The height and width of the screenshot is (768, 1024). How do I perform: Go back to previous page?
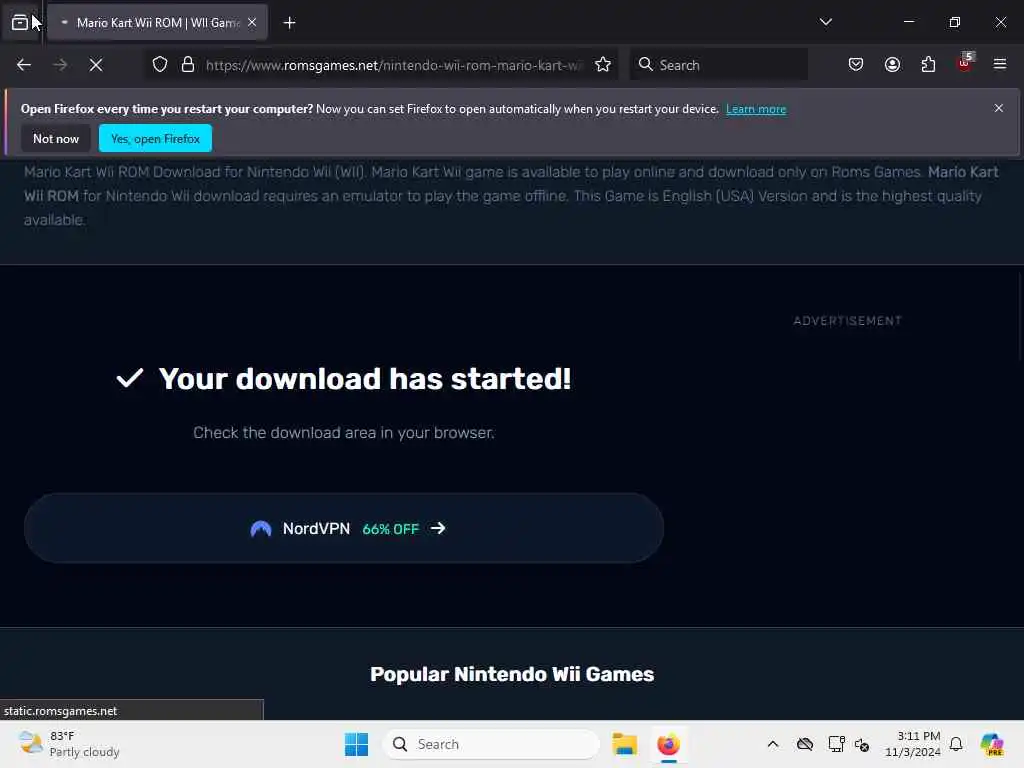click(x=24, y=65)
